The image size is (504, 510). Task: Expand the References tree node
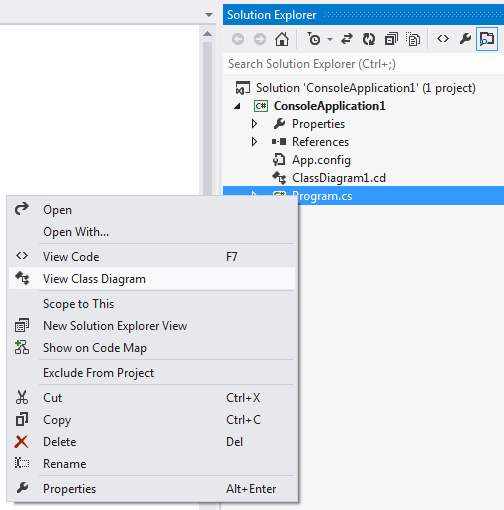click(254, 142)
